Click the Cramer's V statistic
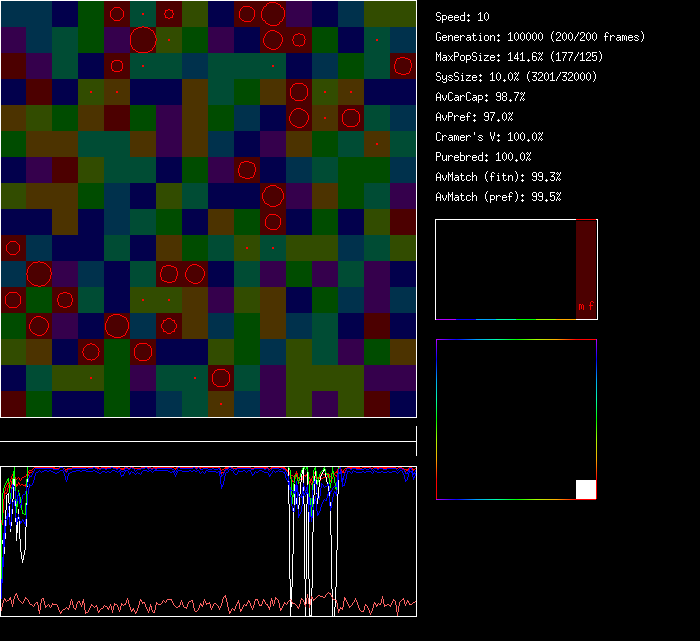 click(x=490, y=137)
